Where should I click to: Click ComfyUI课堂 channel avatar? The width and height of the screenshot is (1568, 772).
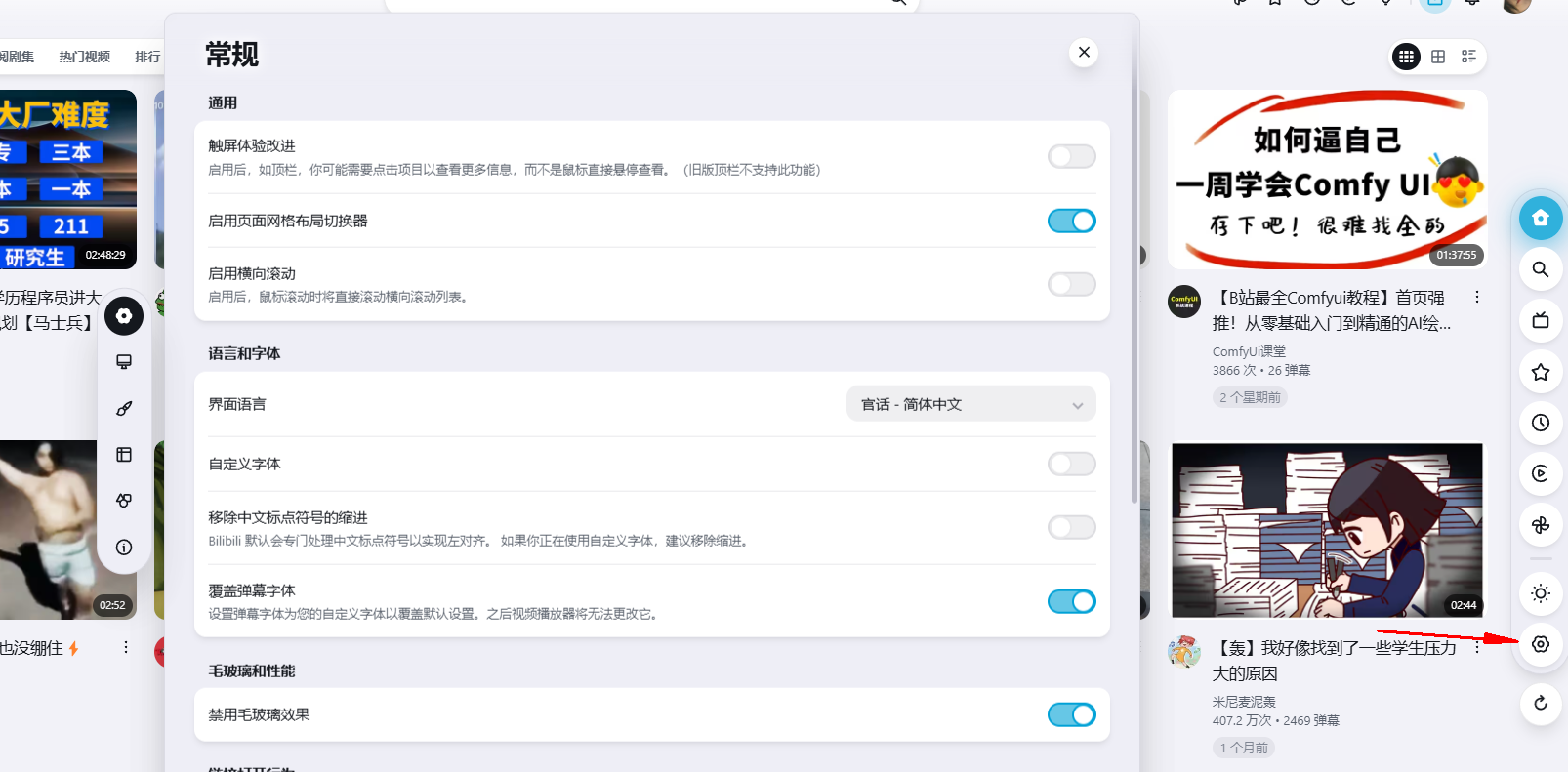coord(1184,302)
